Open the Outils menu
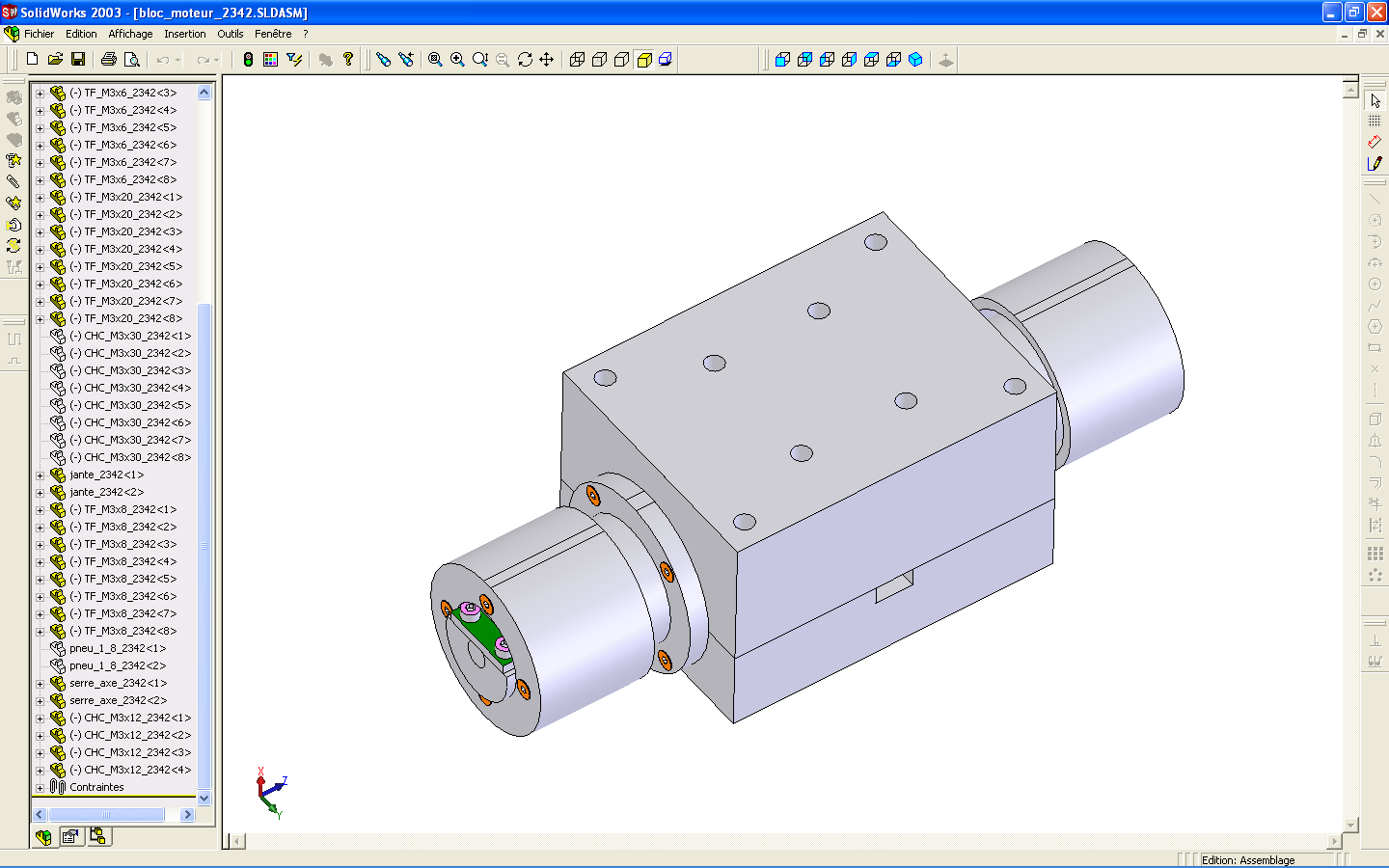1389x868 pixels. coord(230,34)
